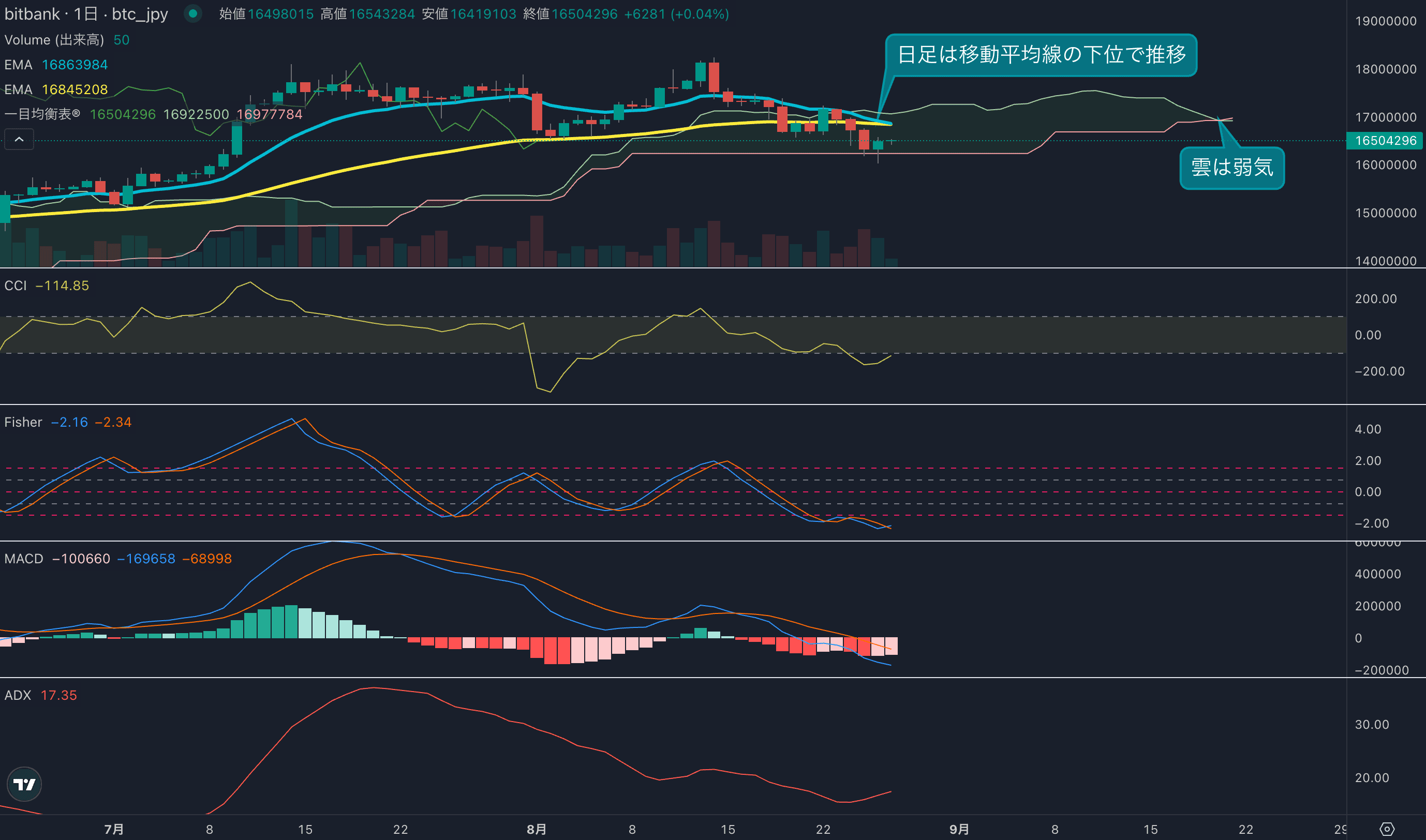Select the ADX indicator label

coord(18,695)
